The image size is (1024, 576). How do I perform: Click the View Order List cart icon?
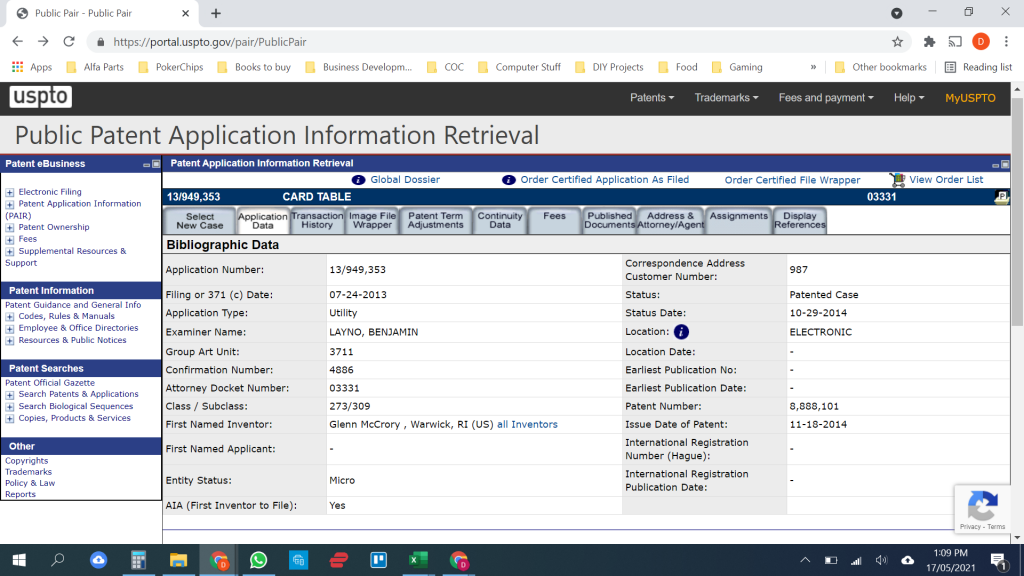[x=897, y=180]
